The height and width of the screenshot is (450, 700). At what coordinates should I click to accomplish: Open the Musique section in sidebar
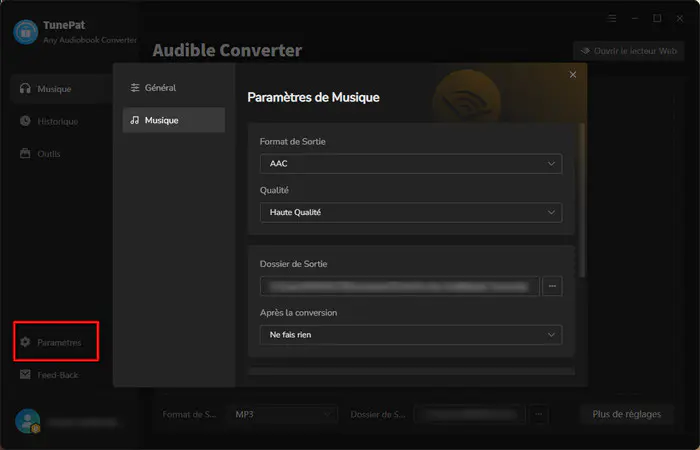pyautogui.click(x=61, y=89)
